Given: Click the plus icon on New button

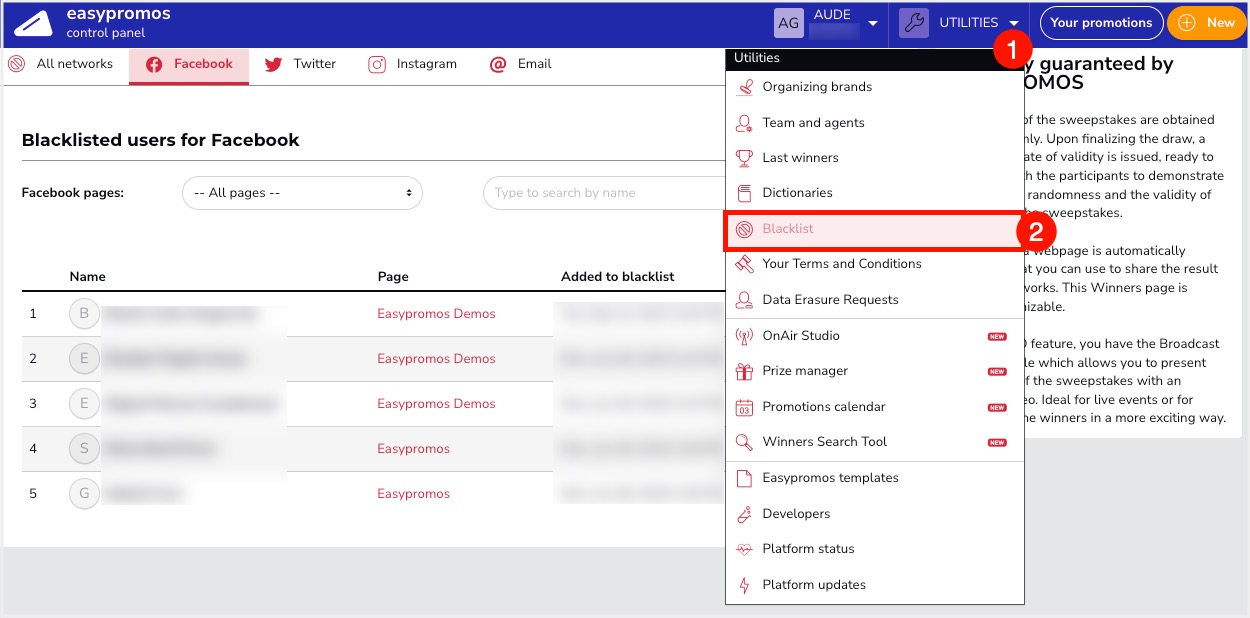Looking at the screenshot, I should (1187, 23).
